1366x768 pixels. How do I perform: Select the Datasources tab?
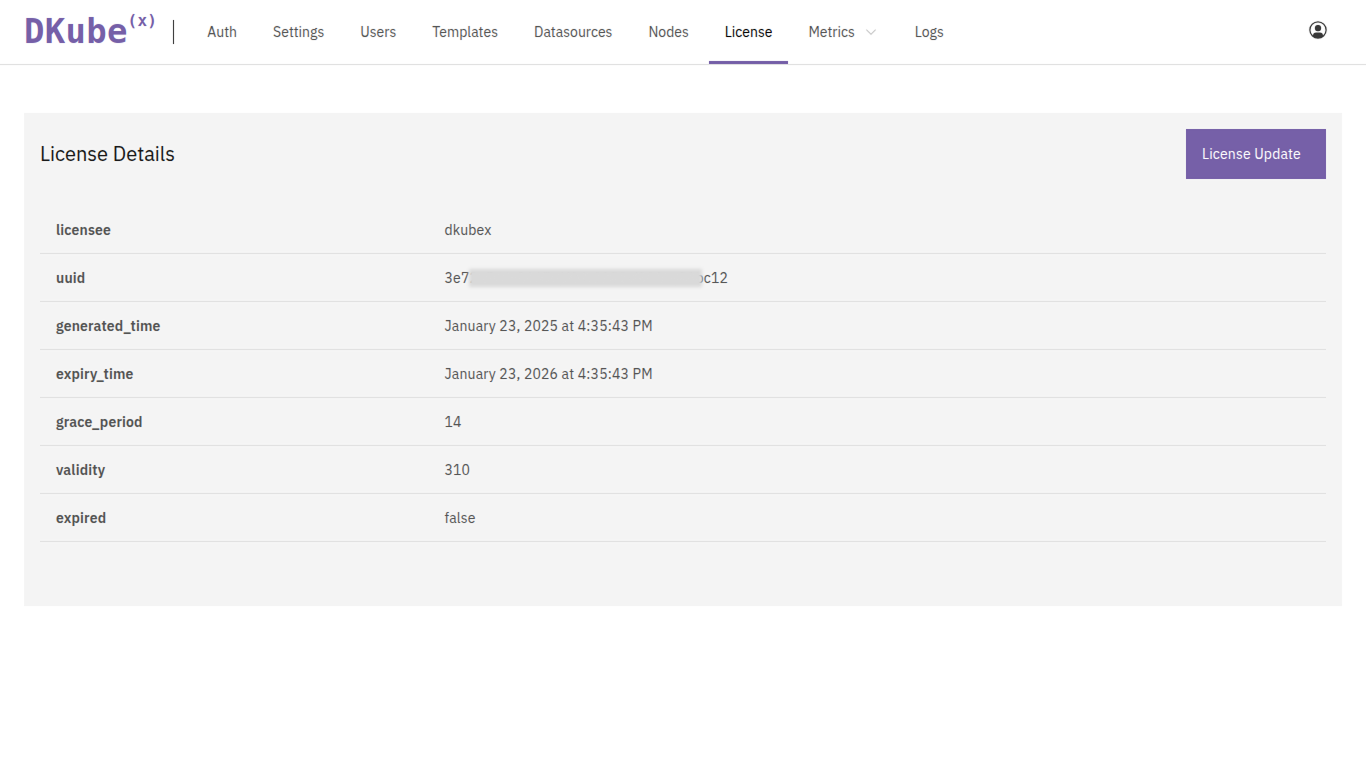click(573, 32)
